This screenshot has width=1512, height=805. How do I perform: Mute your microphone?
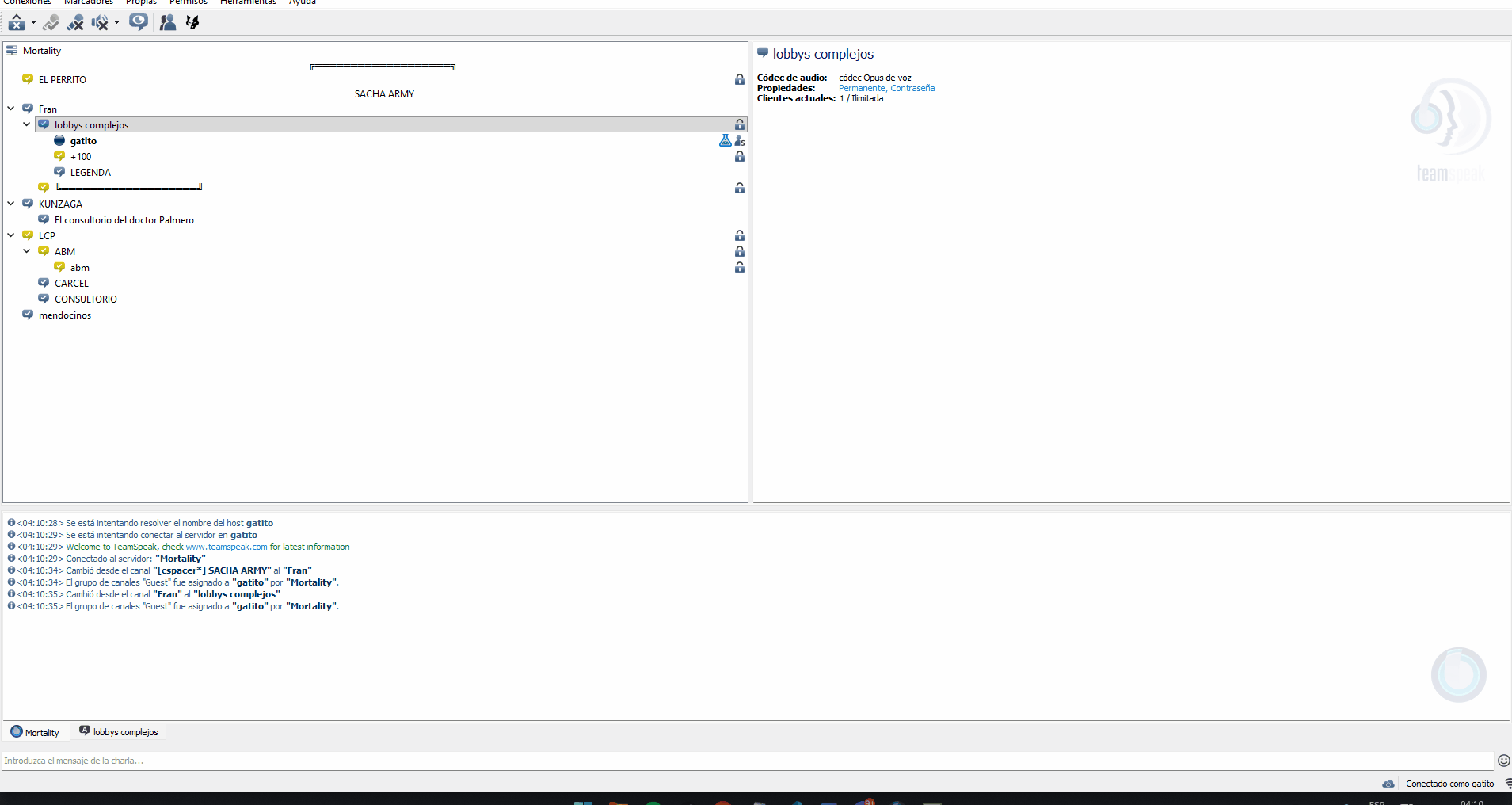(75, 22)
